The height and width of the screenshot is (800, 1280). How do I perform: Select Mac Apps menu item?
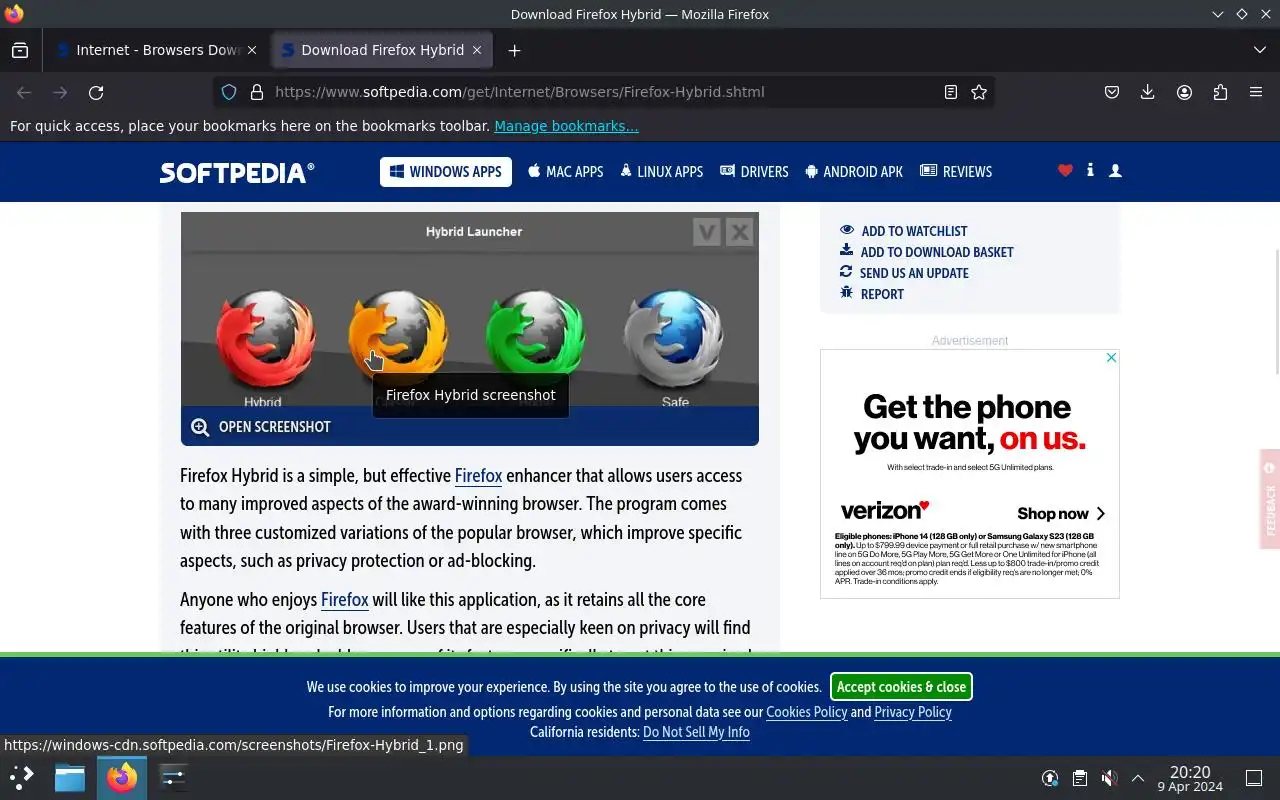(x=566, y=172)
